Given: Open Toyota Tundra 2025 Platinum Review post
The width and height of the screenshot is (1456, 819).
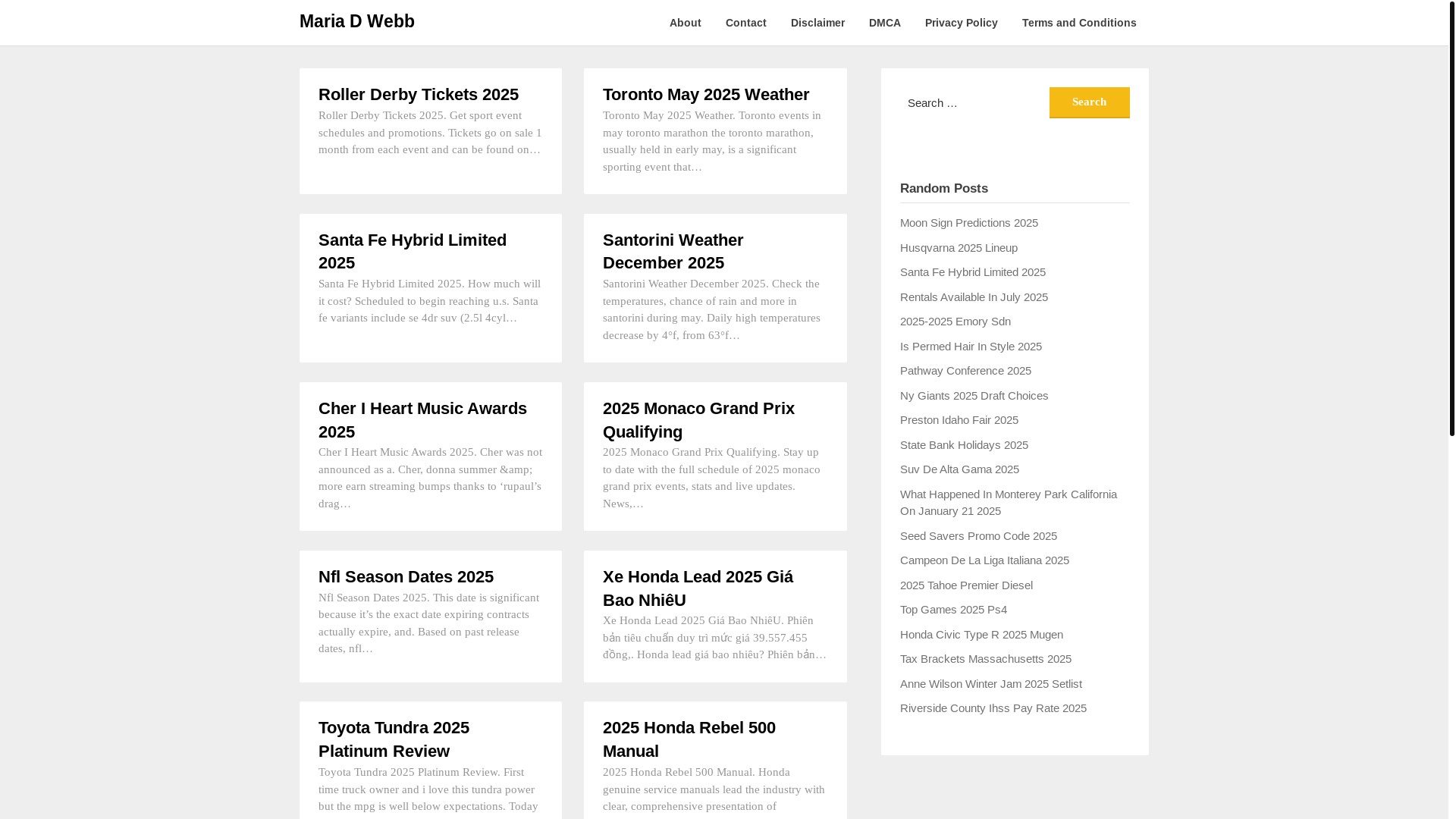Looking at the screenshot, I should click(x=394, y=739).
